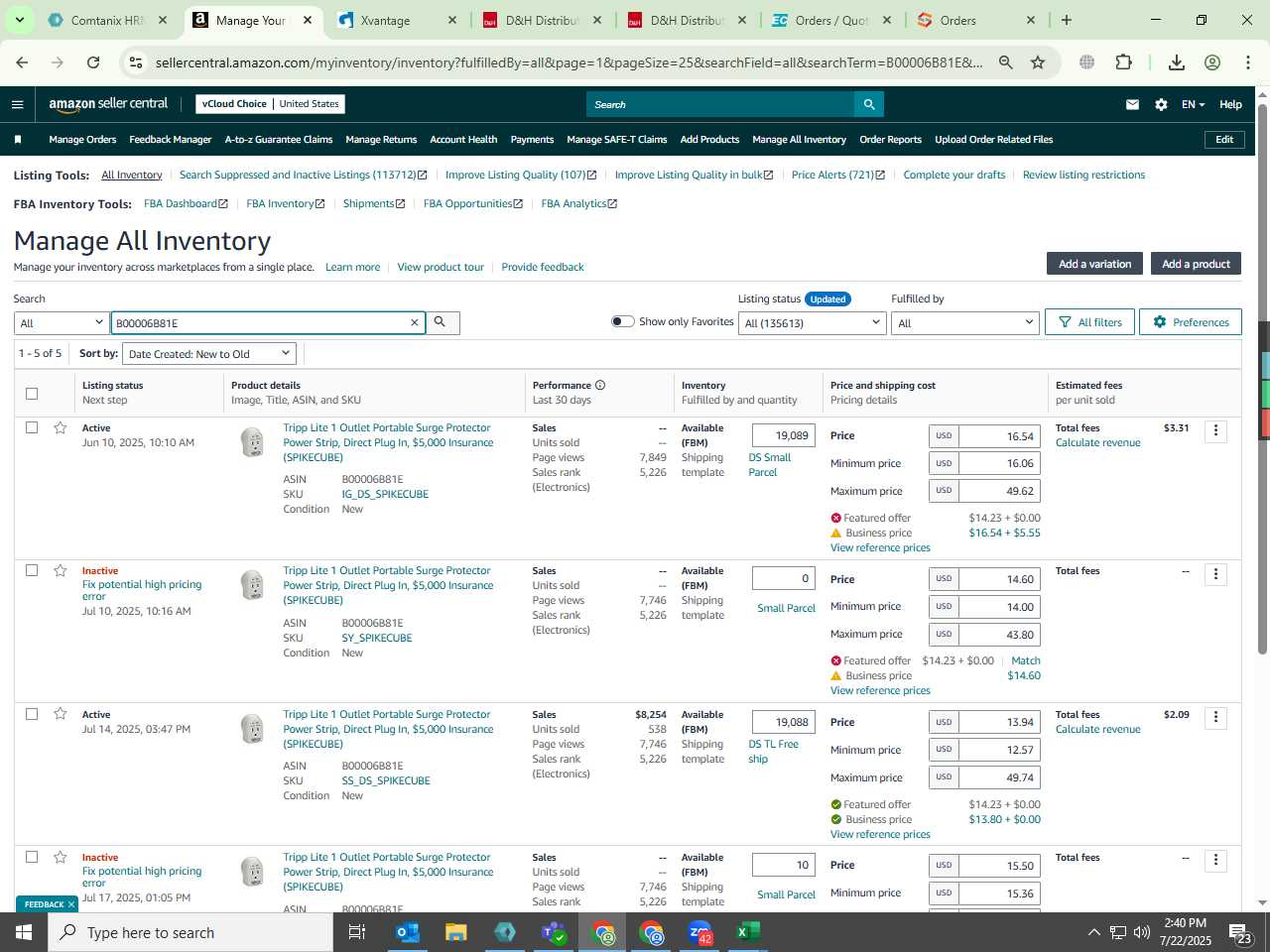This screenshot has width=1270, height=952.
Task: Open Chrome extensions puzzle icon
Action: (1124, 62)
